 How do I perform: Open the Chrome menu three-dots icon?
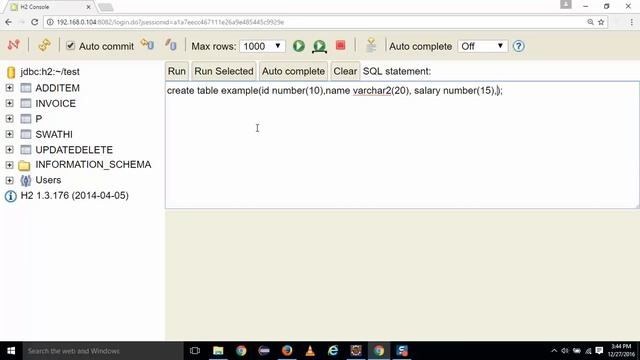tap(631, 22)
